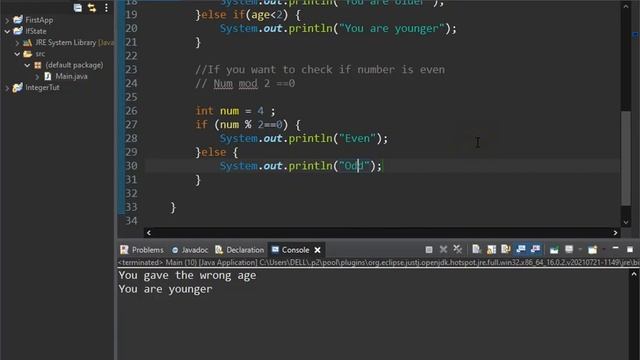Viewport: 640px width, 360px height.
Task: Open the Open Console dropdown arrow
Action: [604, 249]
